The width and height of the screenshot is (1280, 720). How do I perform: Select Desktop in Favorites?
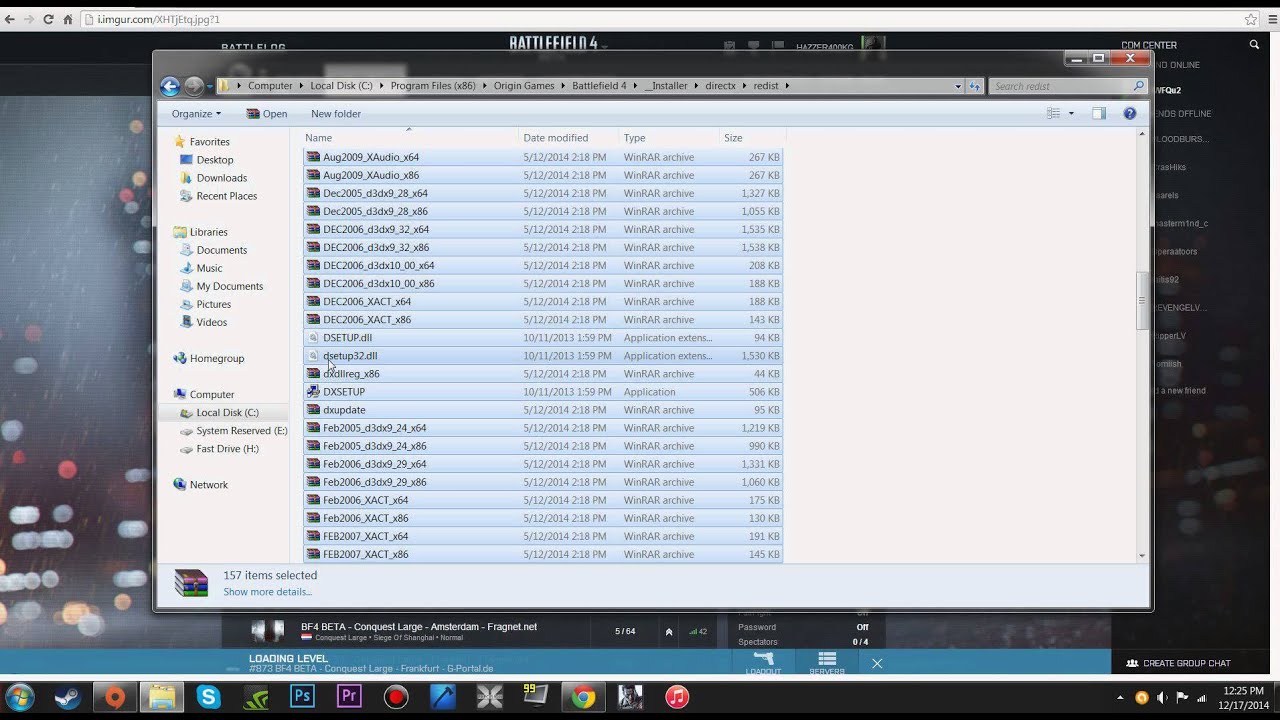coord(215,160)
